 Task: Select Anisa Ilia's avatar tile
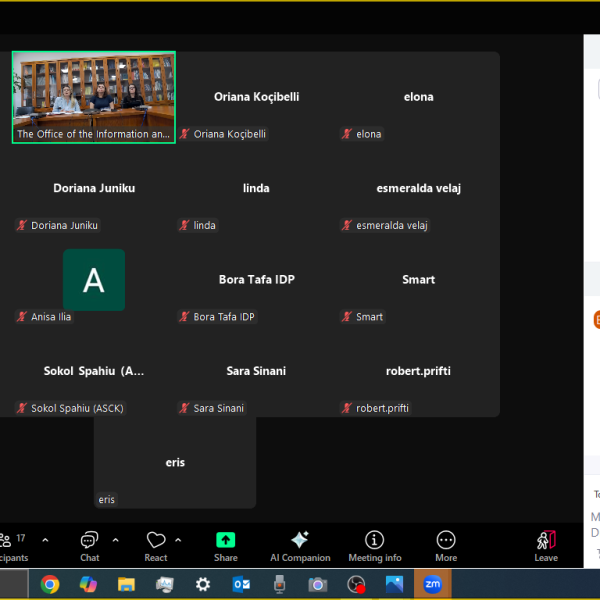coord(94,280)
